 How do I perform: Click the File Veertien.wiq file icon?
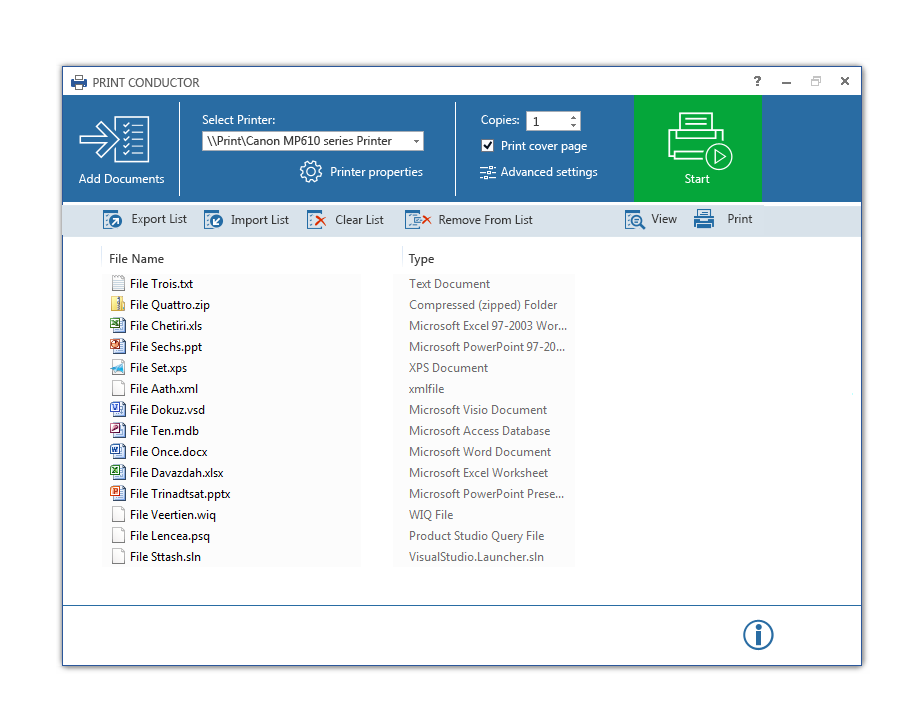[x=118, y=515]
